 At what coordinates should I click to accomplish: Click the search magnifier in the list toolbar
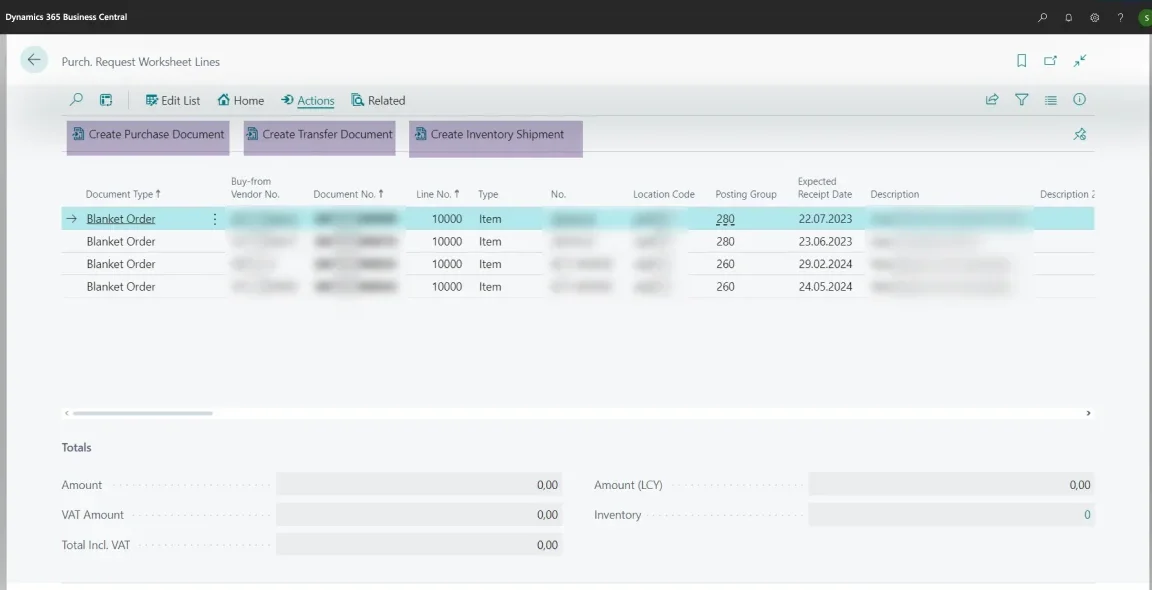click(x=76, y=100)
